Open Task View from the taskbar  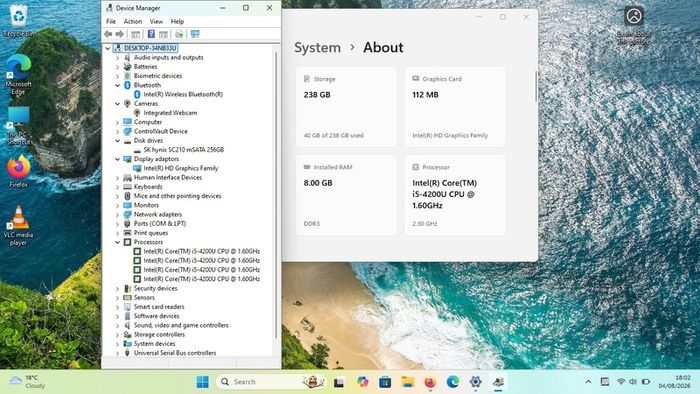[x=339, y=382]
